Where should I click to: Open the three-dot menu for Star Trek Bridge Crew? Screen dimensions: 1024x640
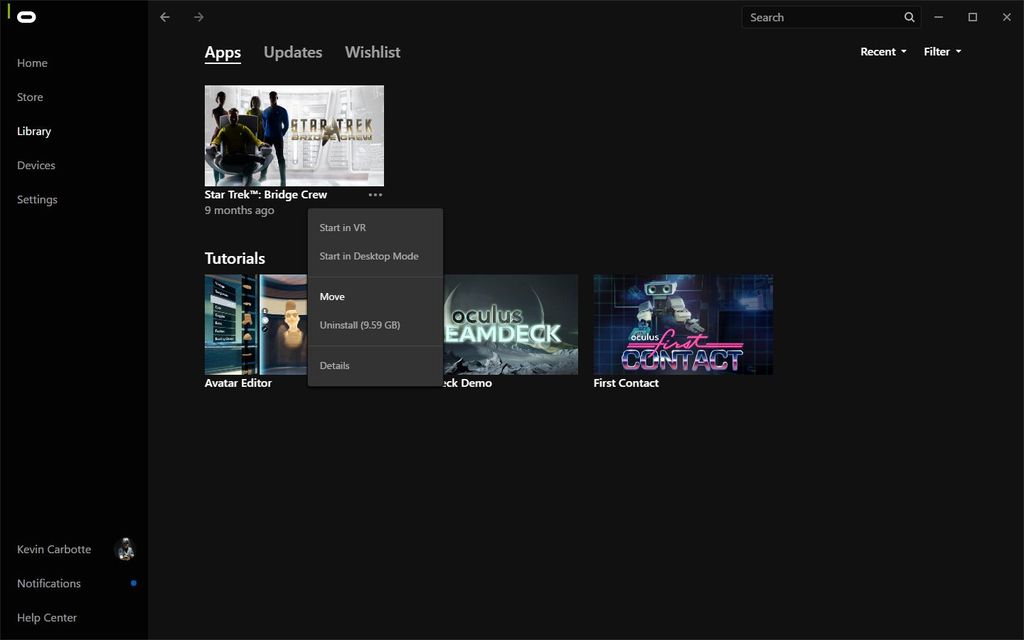pyautogui.click(x=375, y=194)
